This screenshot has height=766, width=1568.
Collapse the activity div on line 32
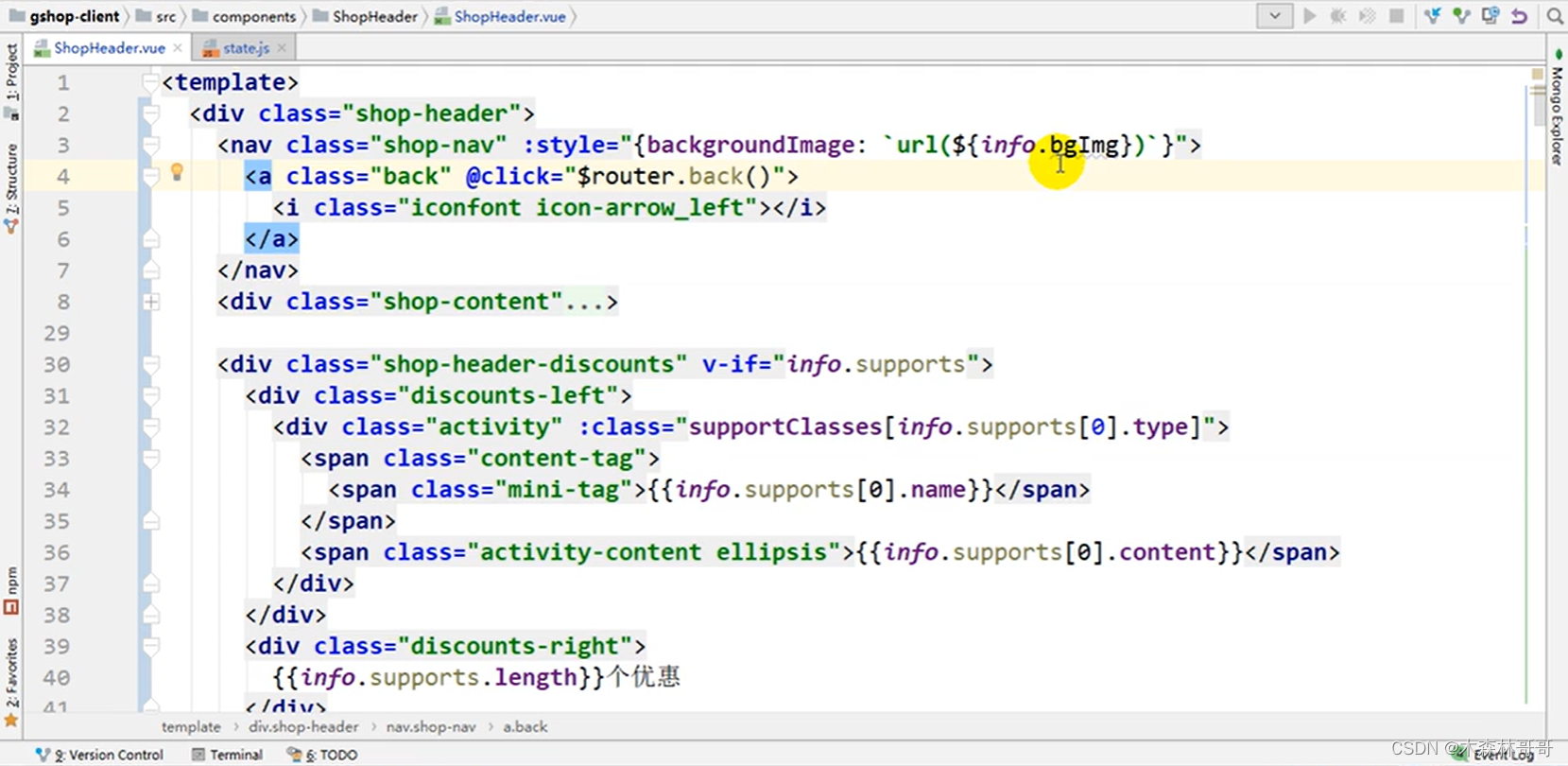click(x=150, y=427)
